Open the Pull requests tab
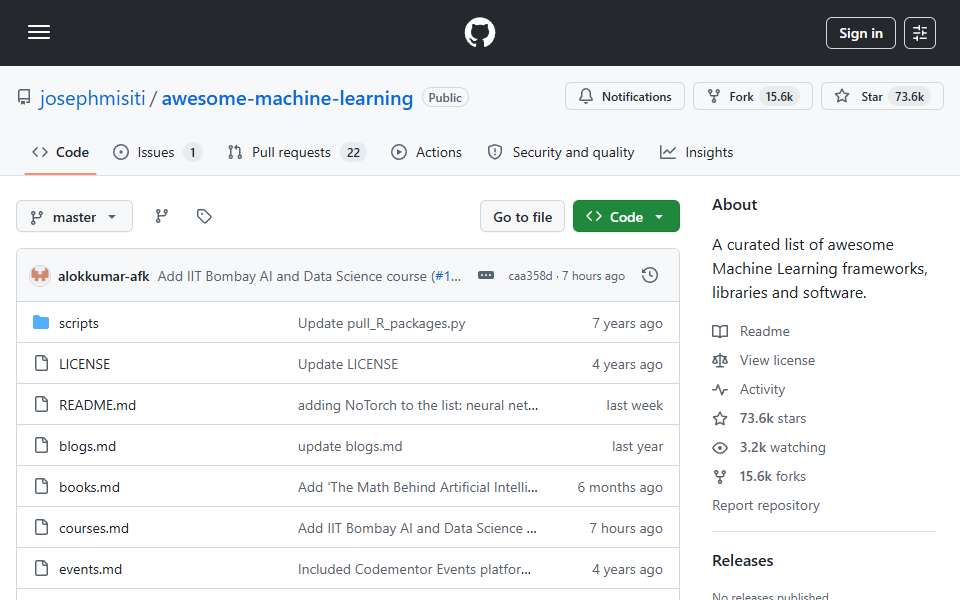960x600 pixels. (x=296, y=152)
